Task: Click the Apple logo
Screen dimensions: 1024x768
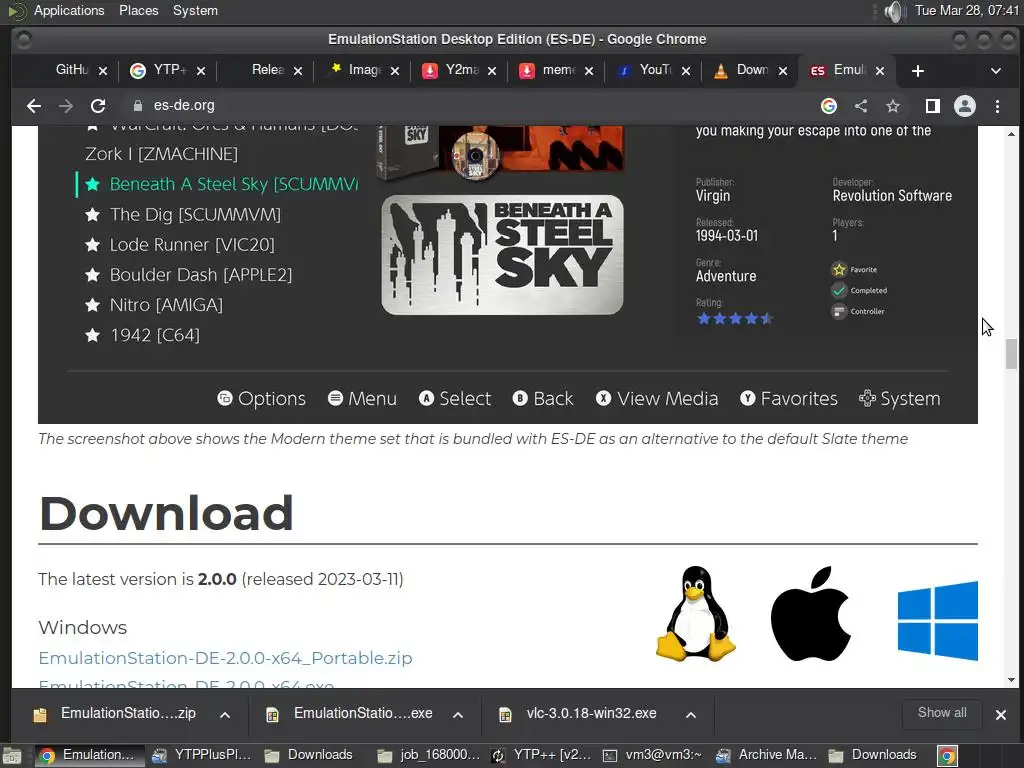Action: (811, 614)
